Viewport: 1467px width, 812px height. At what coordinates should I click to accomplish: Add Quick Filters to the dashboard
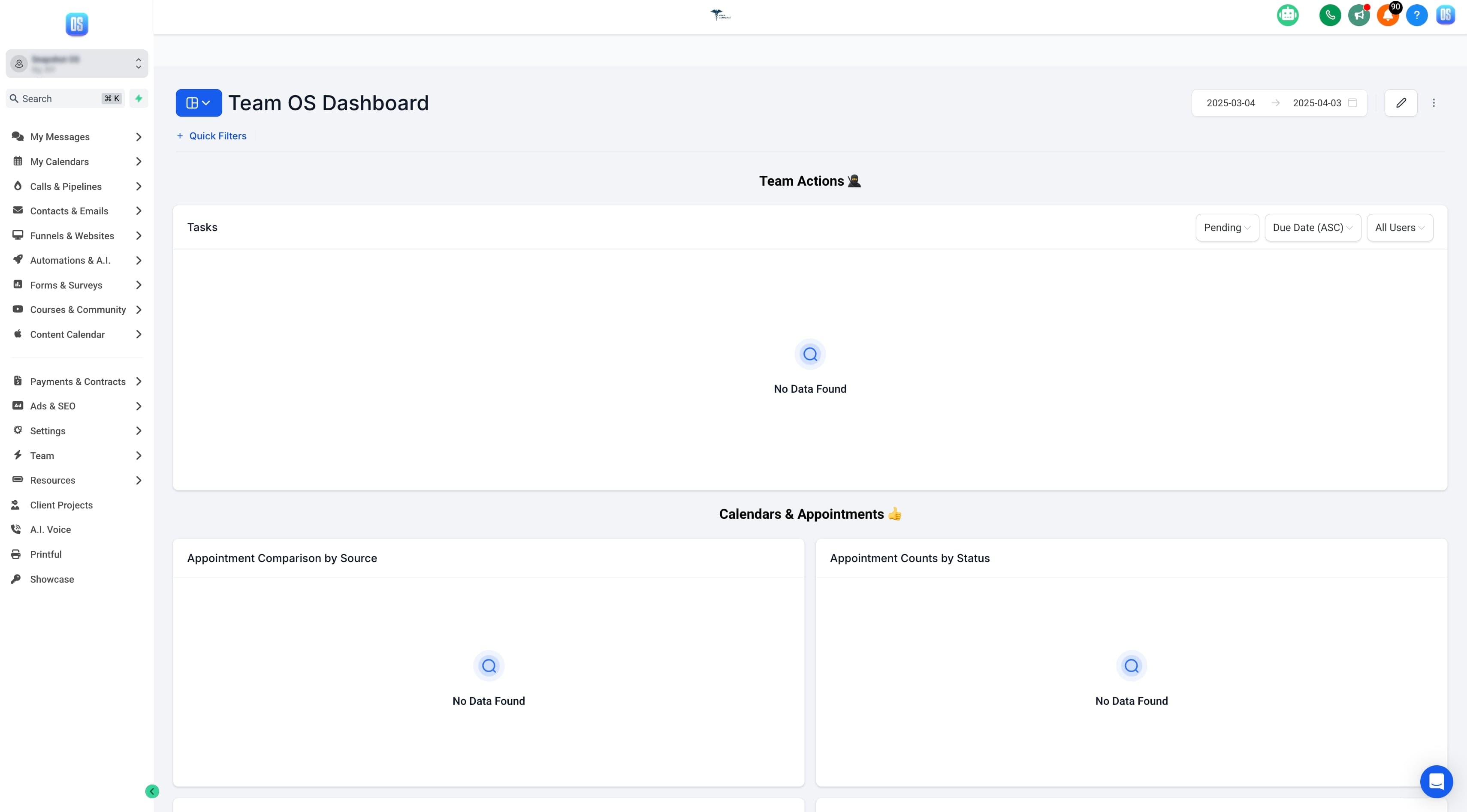pyautogui.click(x=211, y=136)
